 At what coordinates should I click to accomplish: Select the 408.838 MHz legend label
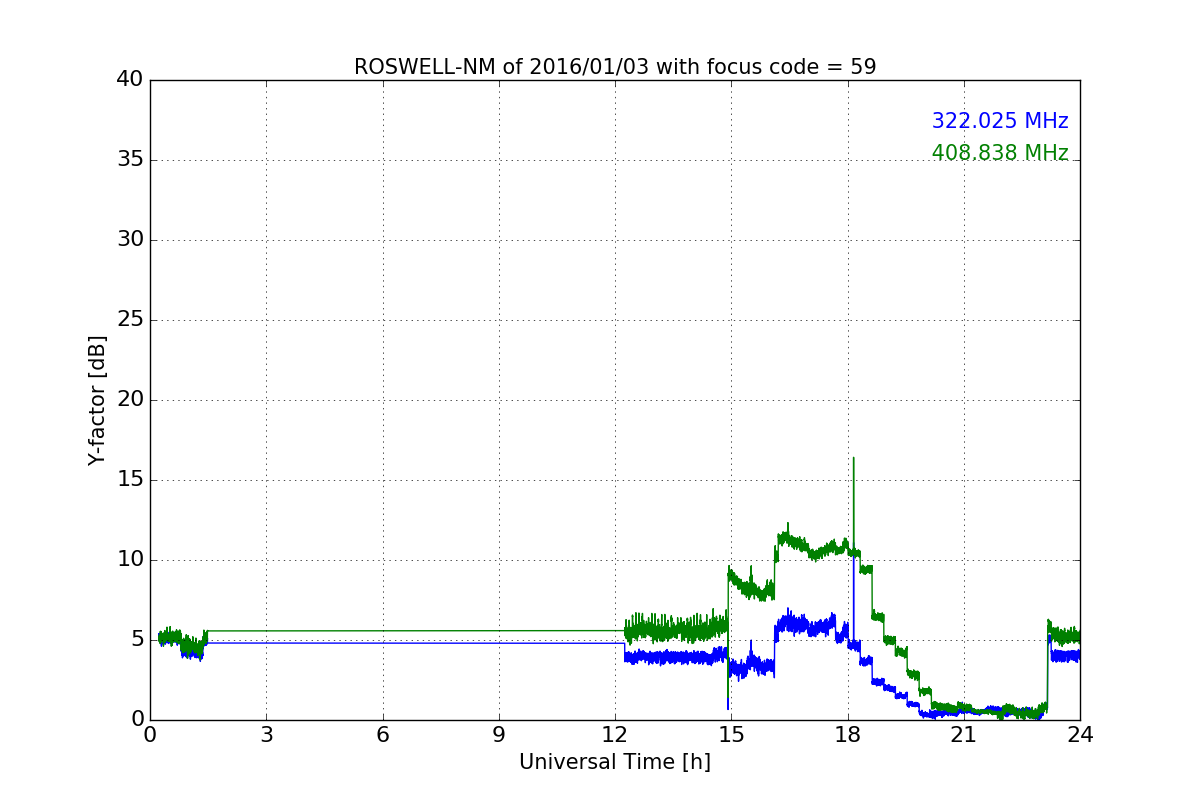[x=1000, y=153]
